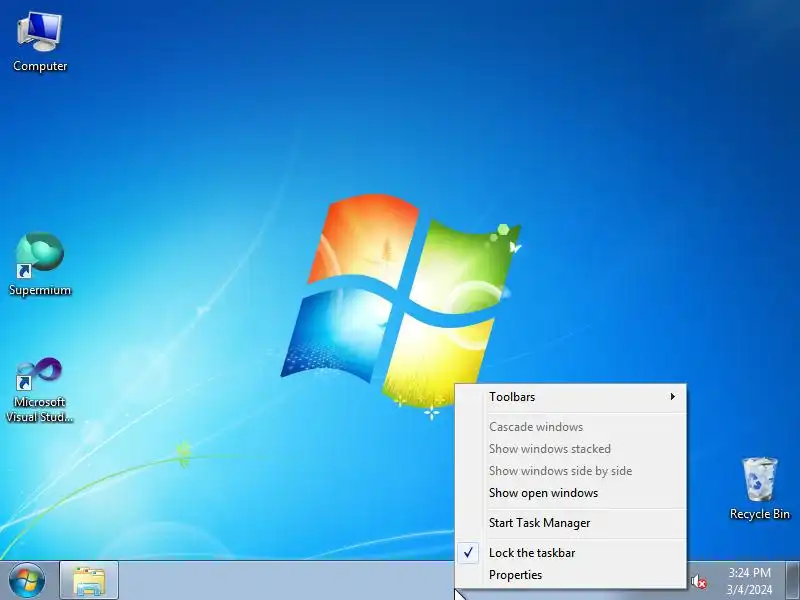Screen dimensions: 800x600
Task: Open taskbar Properties
Action: [x=571, y=575]
